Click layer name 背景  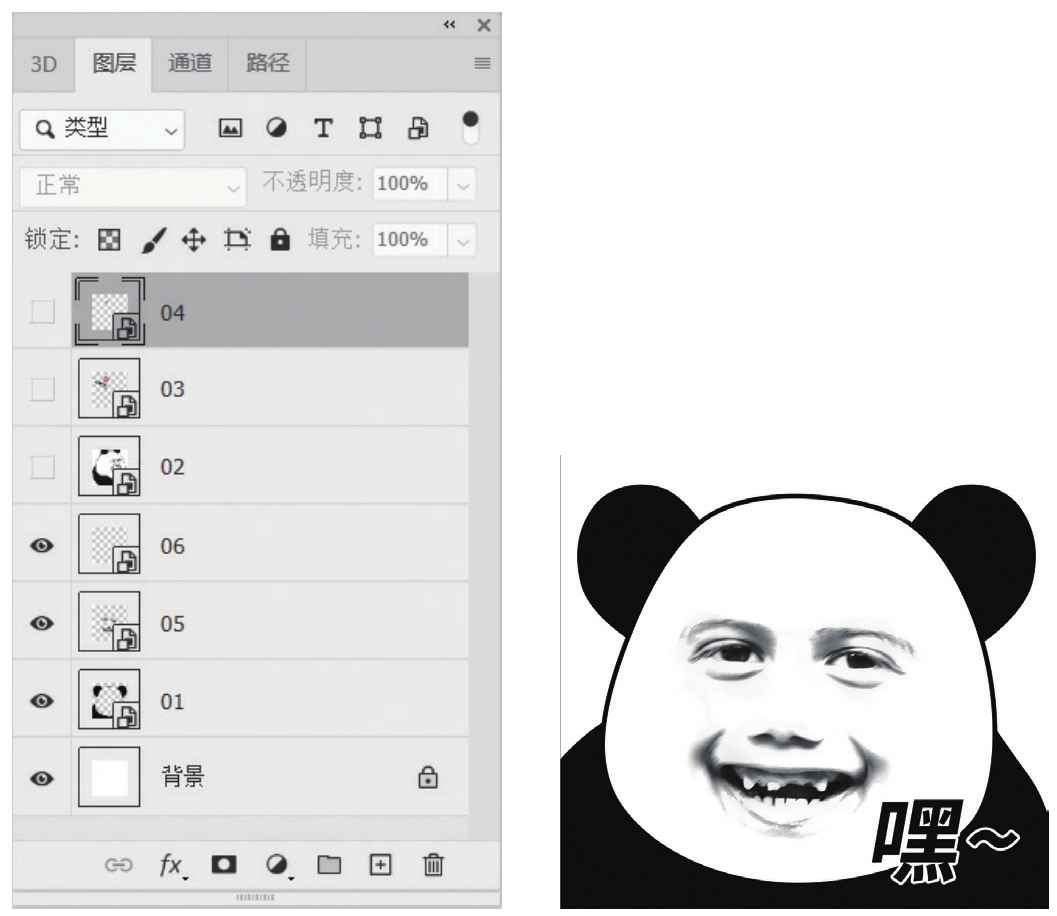[x=183, y=776]
